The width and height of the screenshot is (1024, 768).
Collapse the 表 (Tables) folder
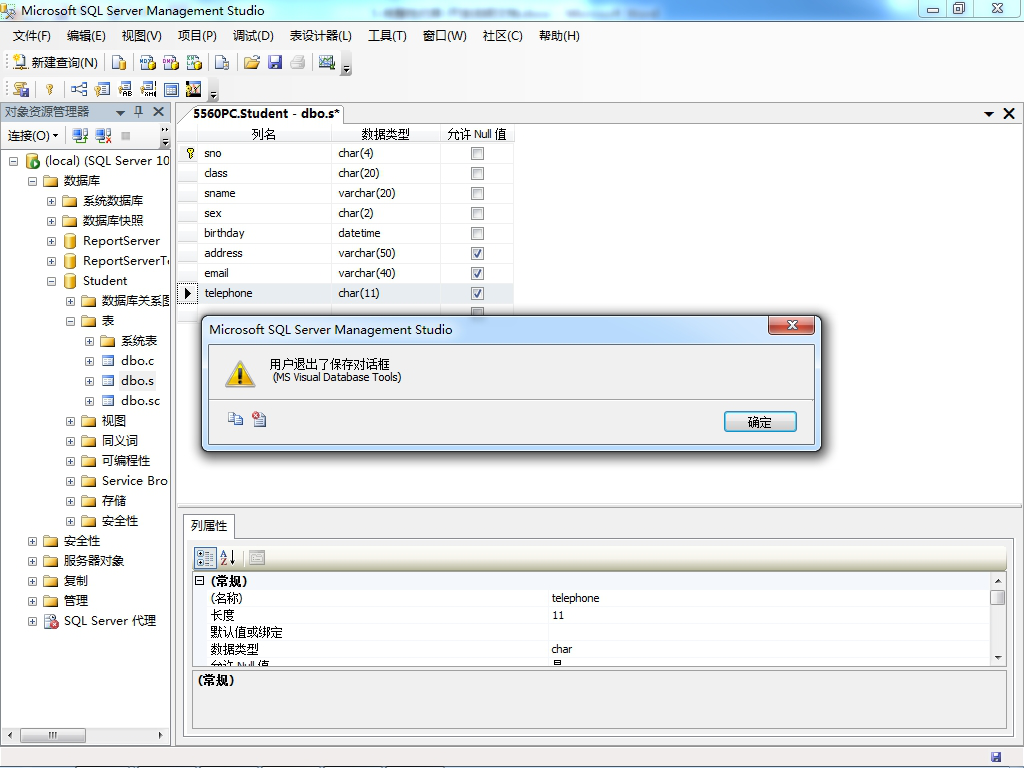(x=71, y=321)
